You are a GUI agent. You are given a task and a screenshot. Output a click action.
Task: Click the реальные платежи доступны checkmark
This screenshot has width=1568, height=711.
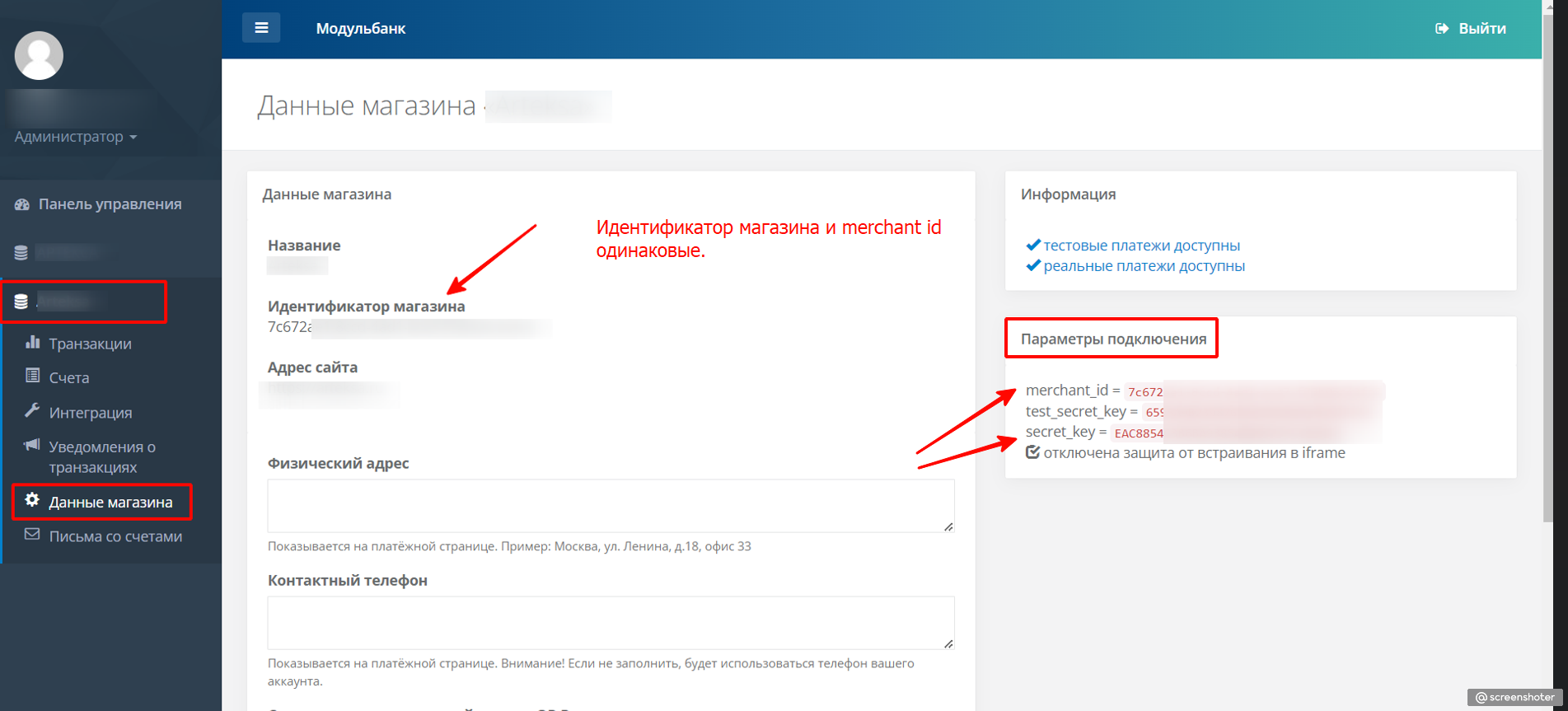(1033, 265)
